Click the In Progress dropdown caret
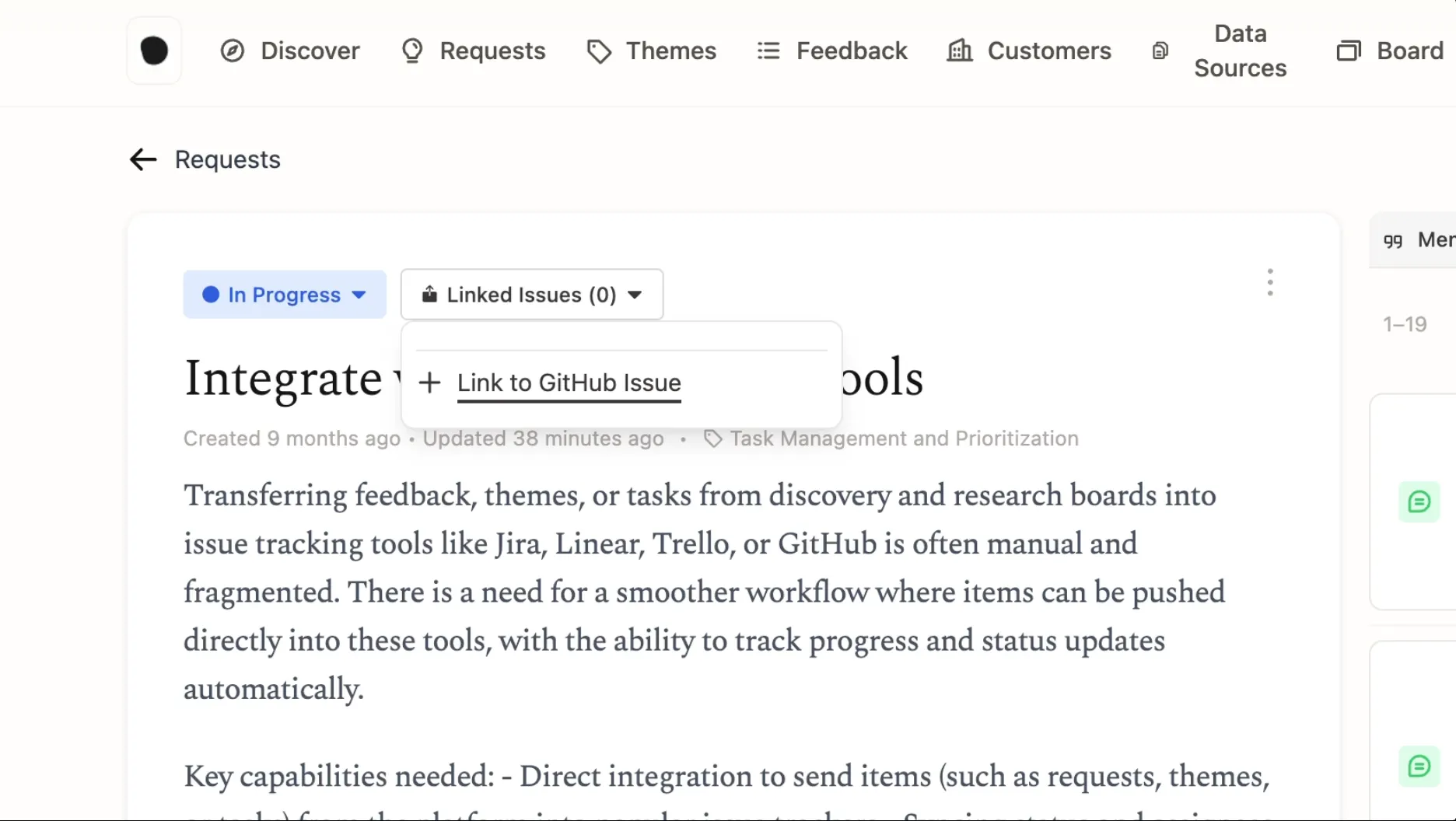The image size is (1456, 821). (359, 295)
